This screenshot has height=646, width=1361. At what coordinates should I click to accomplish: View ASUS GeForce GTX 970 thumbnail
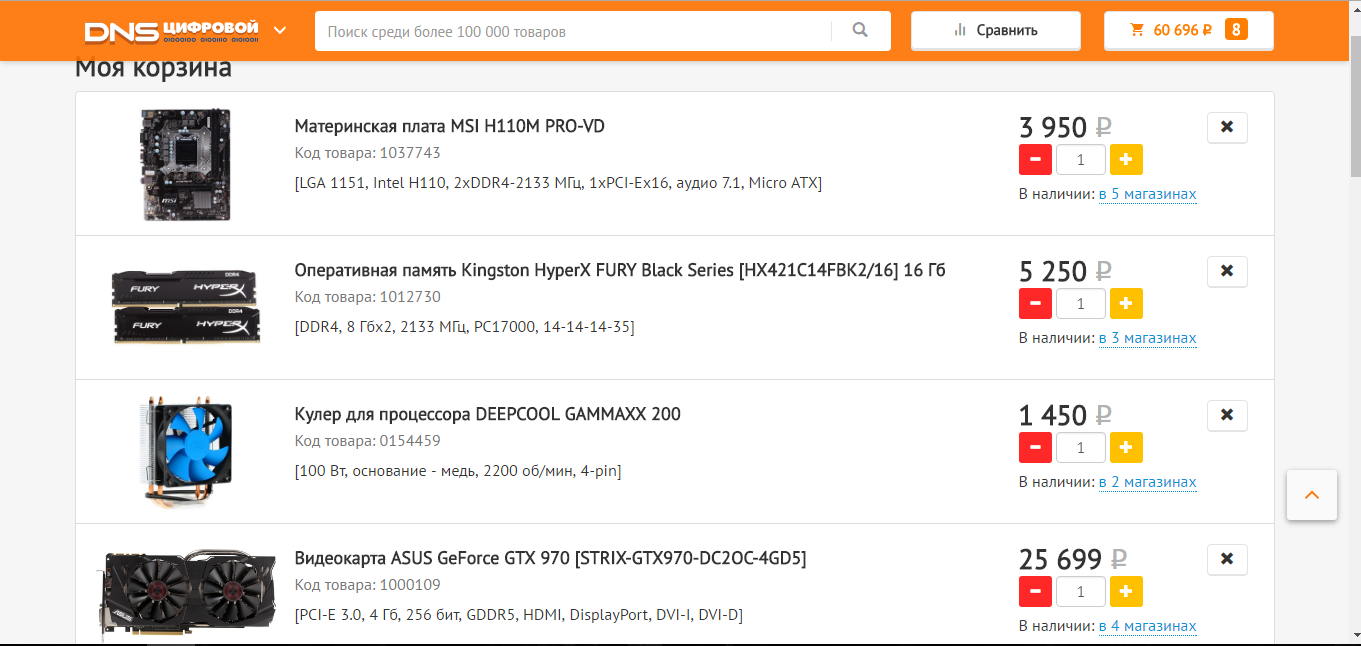point(186,594)
